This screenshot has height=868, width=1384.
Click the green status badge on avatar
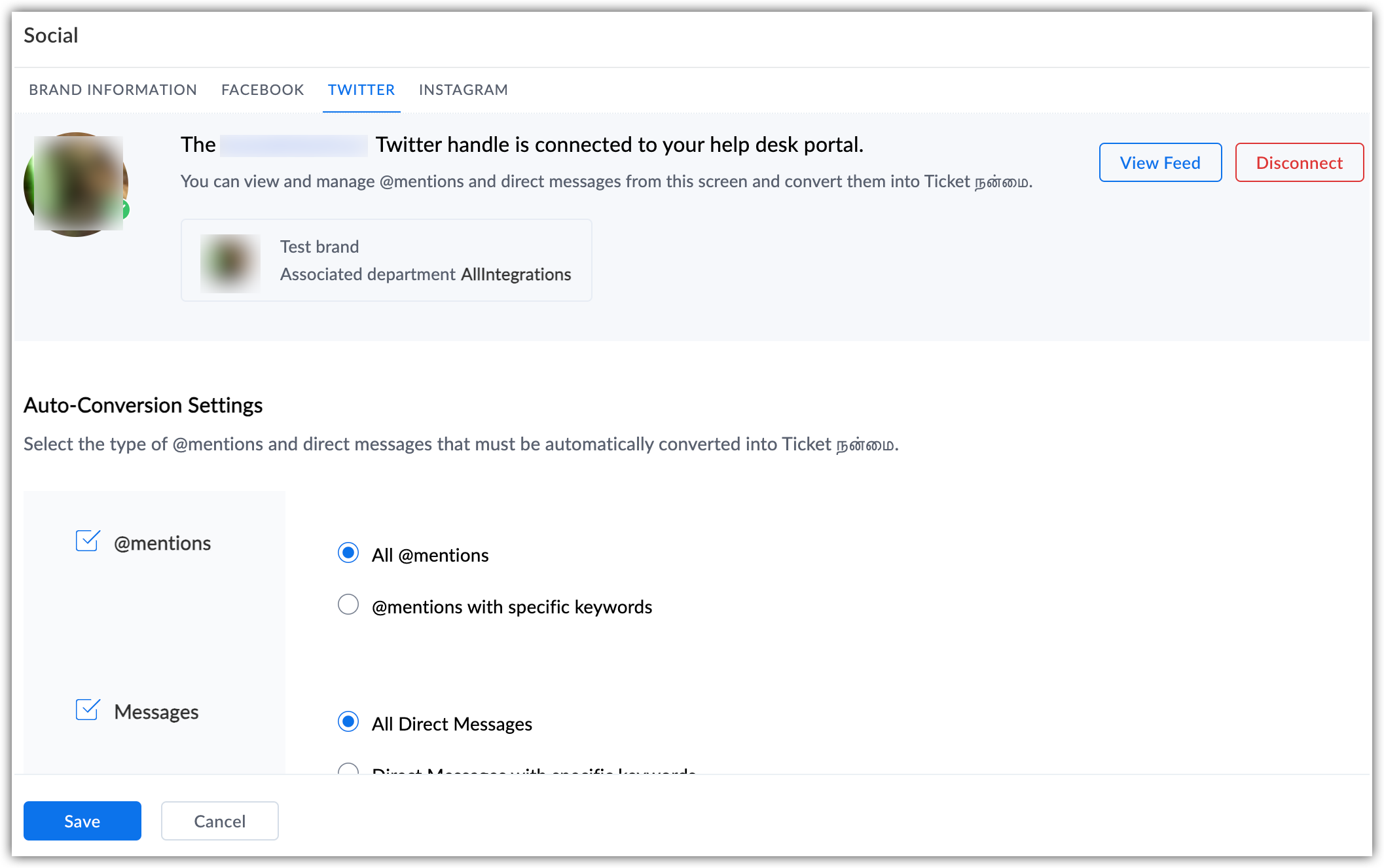[124, 210]
